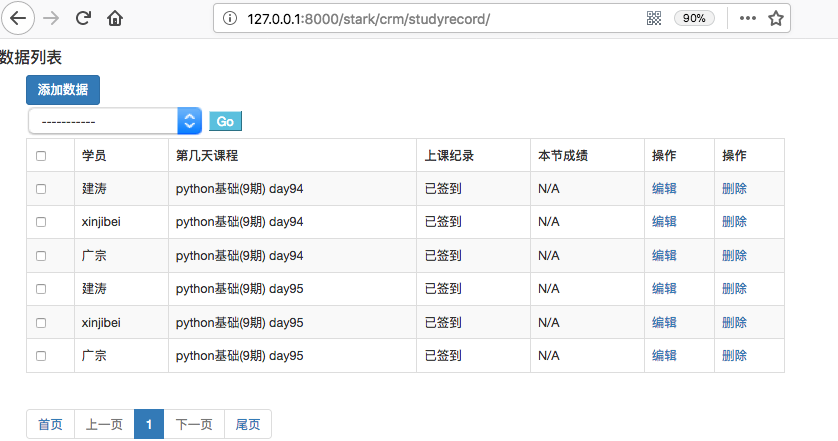Check the xinjibei day94 row checkbox
The height and width of the screenshot is (441, 838).
41,222
